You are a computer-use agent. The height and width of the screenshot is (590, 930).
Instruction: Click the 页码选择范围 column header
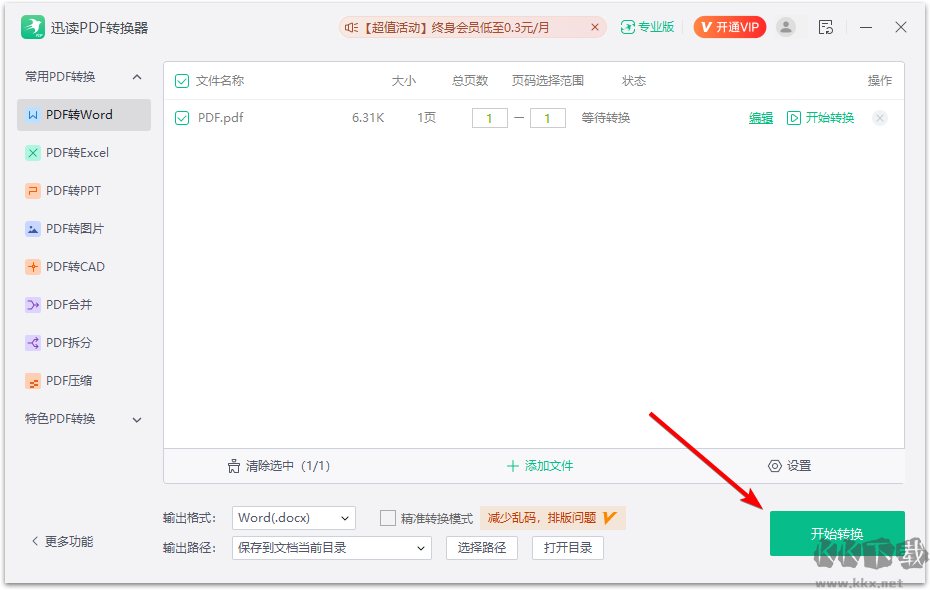pos(548,81)
